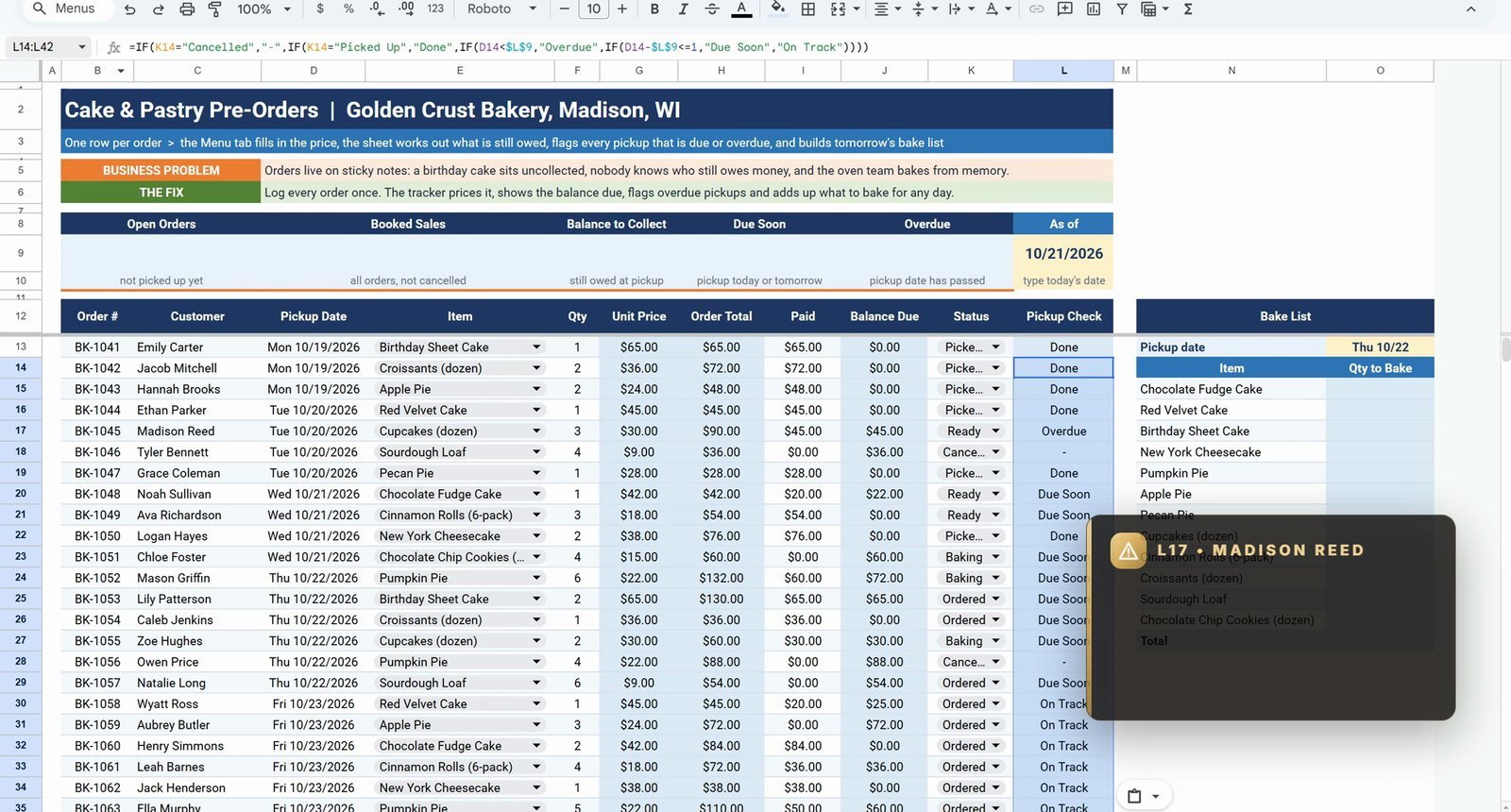Decrease decimal places in the toolbar
Screen dimensions: 1511x812
(377, 8)
